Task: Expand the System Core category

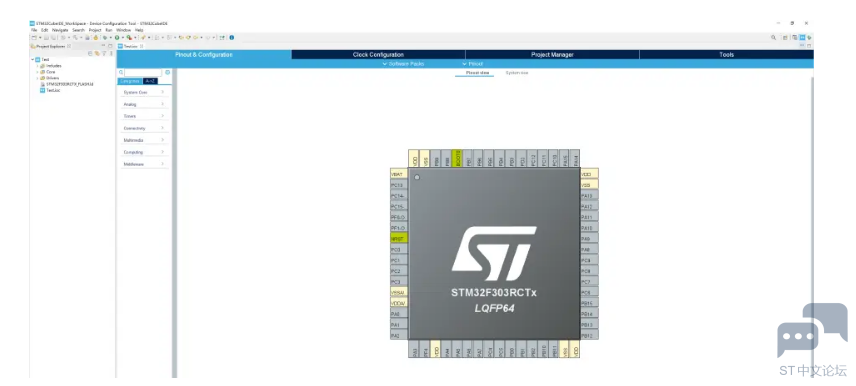Action: pyautogui.click(x=145, y=92)
